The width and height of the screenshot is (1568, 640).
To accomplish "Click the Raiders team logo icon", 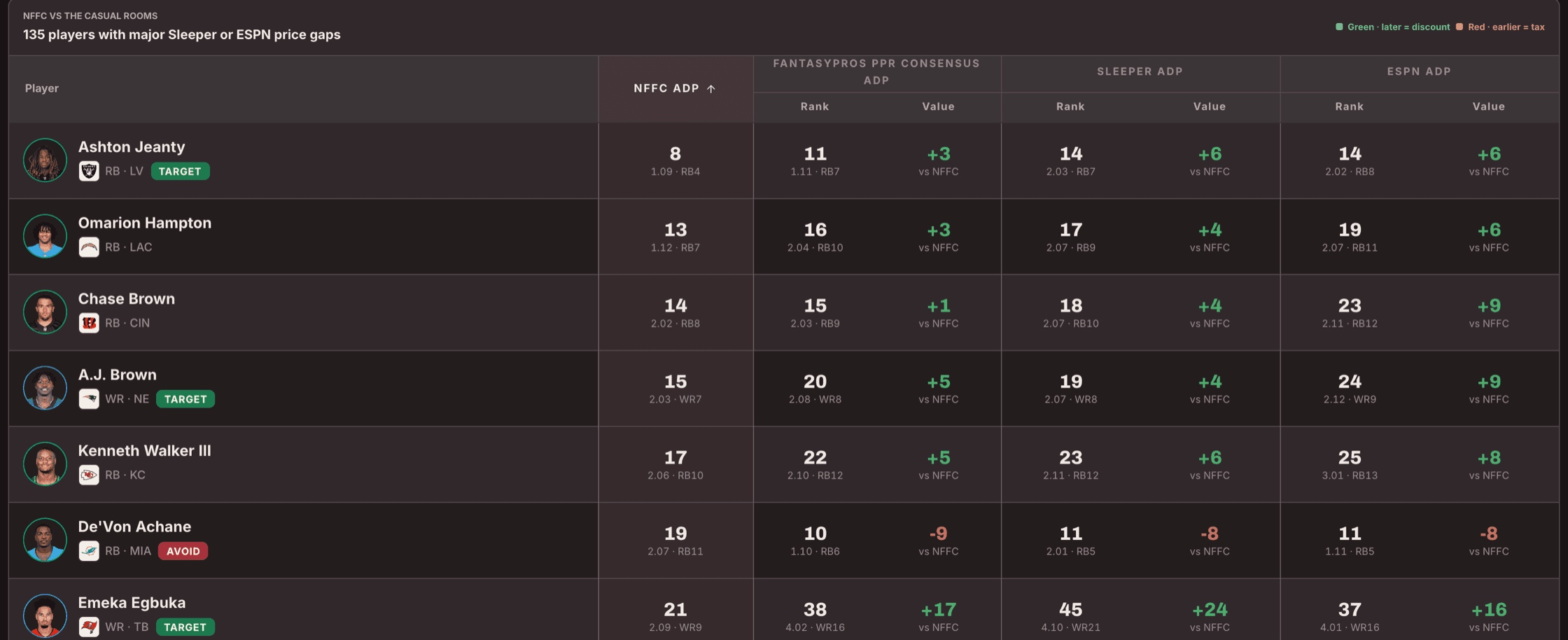I will [89, 171].
